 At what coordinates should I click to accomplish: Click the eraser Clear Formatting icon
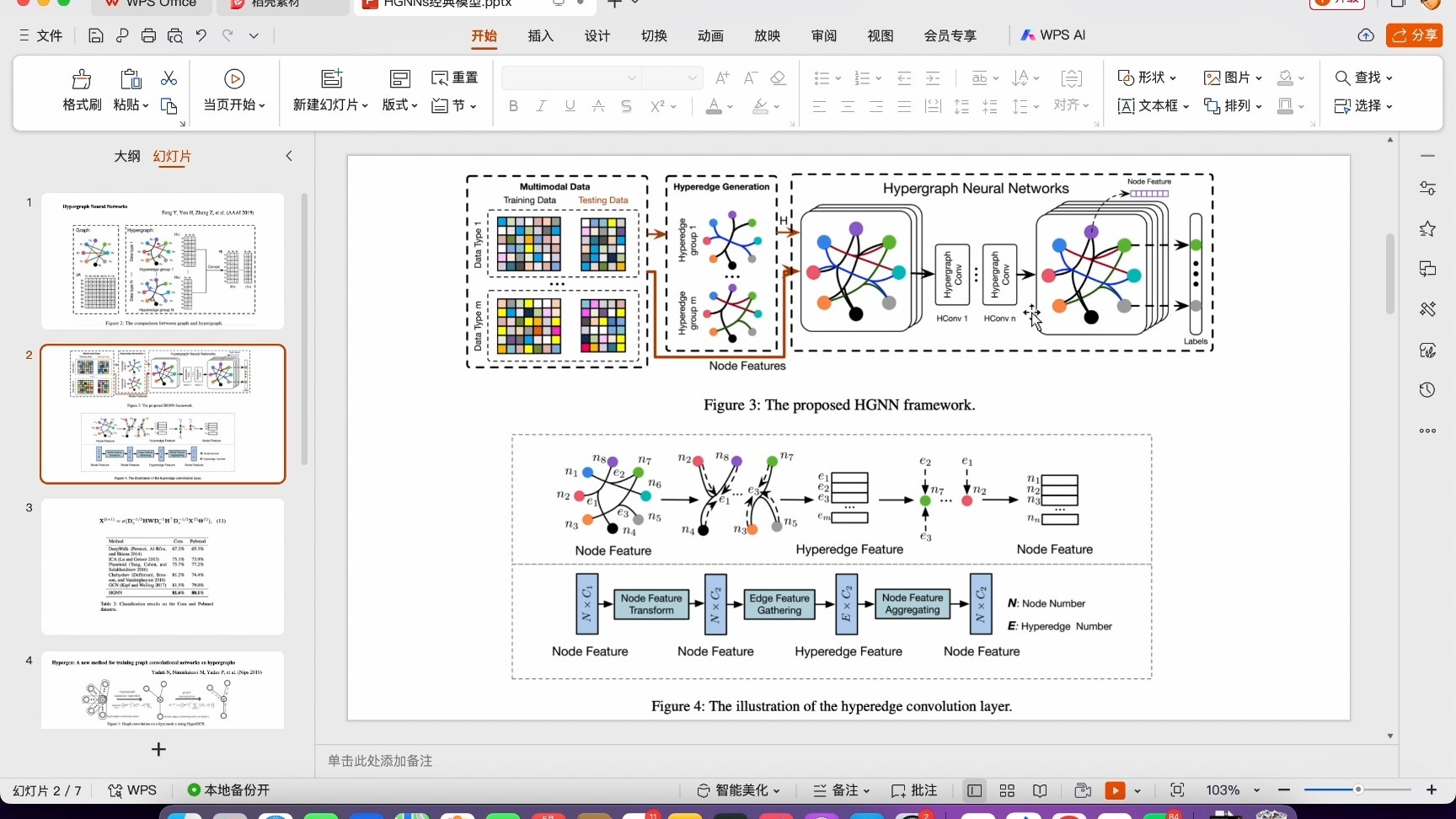tap(778, 78)
